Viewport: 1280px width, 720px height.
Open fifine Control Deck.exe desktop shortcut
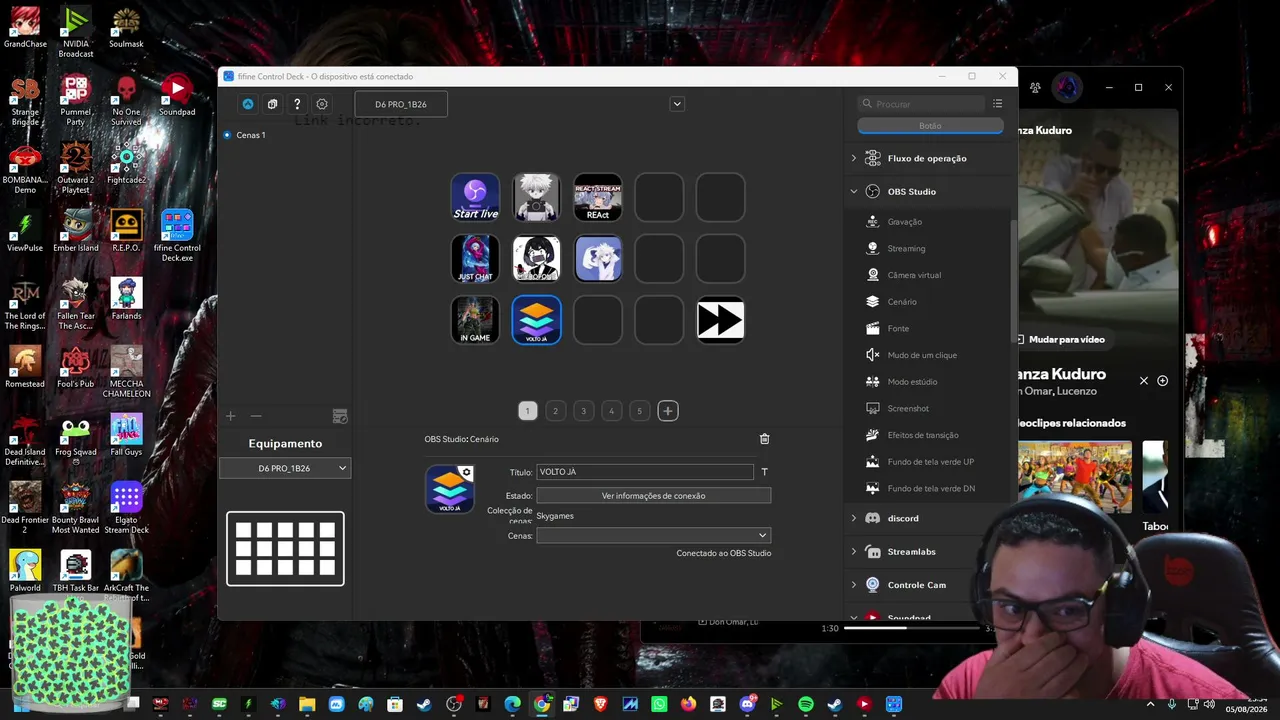[x=177, y=236]
